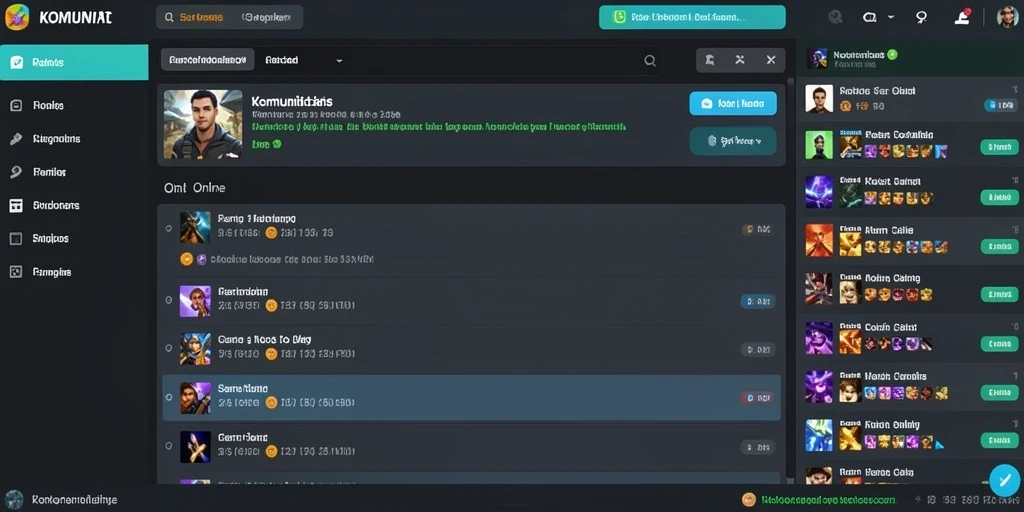The width and height of the screenshot is (1024, 512).
Task: Click the blue button on Komunit profile card
Action: click(733, 103)
